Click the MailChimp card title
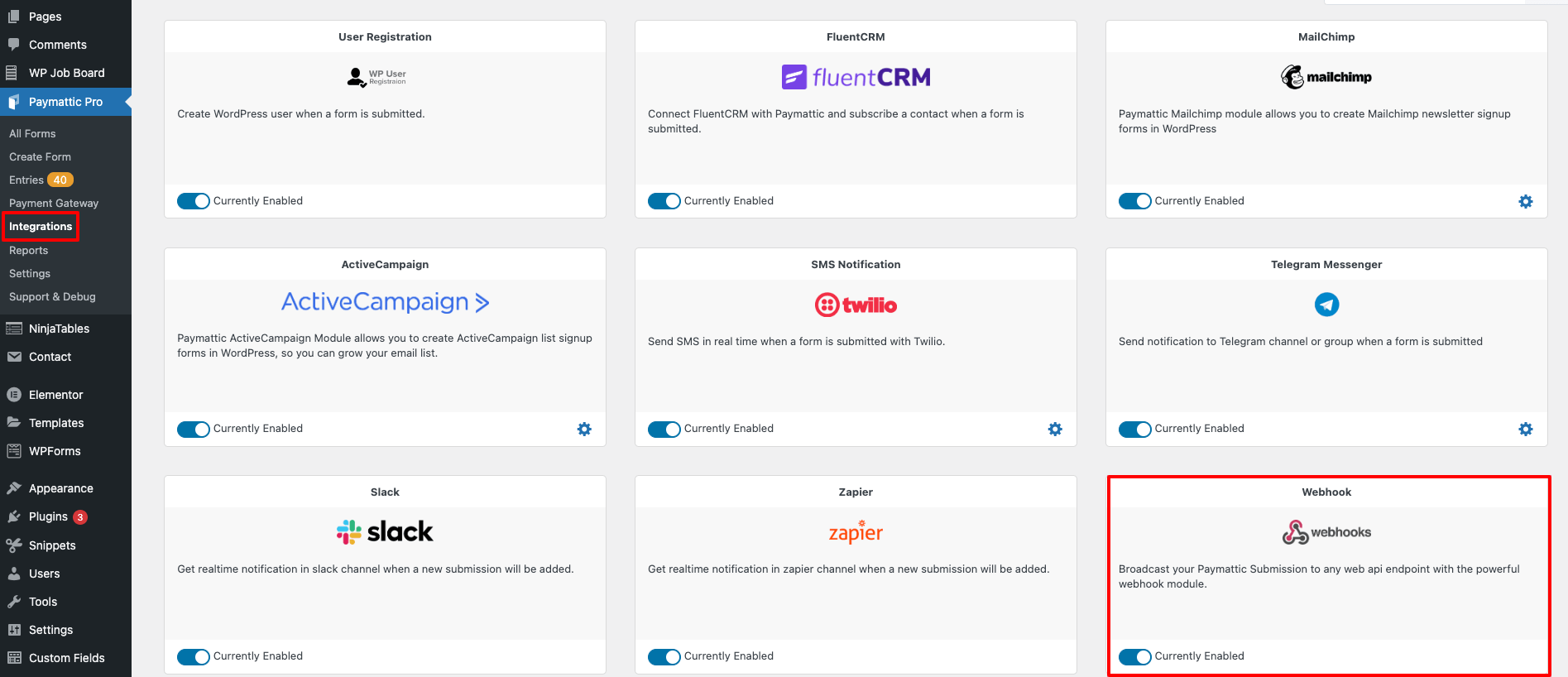This screenshot has height=677, width=1568. [1326, 36]
